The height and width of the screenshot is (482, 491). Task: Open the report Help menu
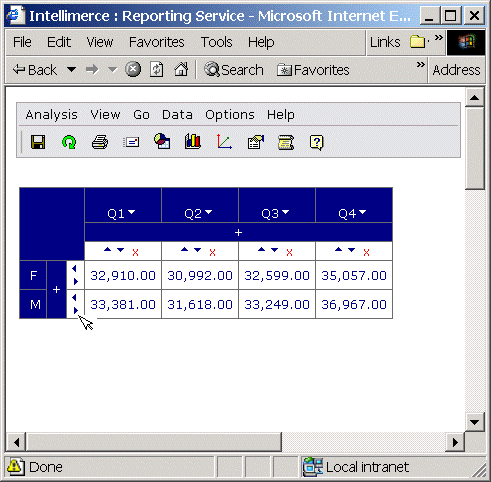[x=281, y=115]
